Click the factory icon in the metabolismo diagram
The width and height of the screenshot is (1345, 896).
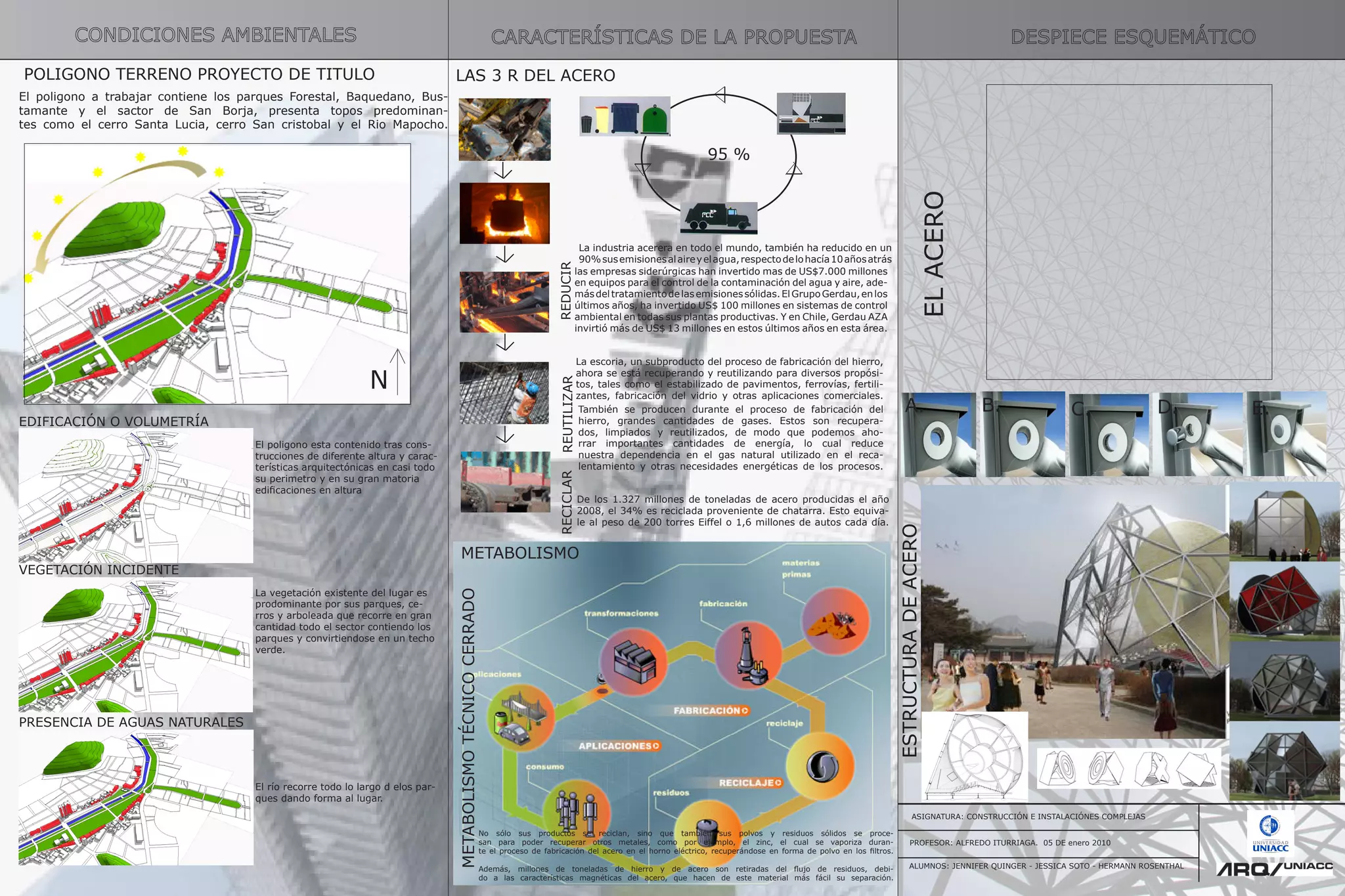(634, 661)
